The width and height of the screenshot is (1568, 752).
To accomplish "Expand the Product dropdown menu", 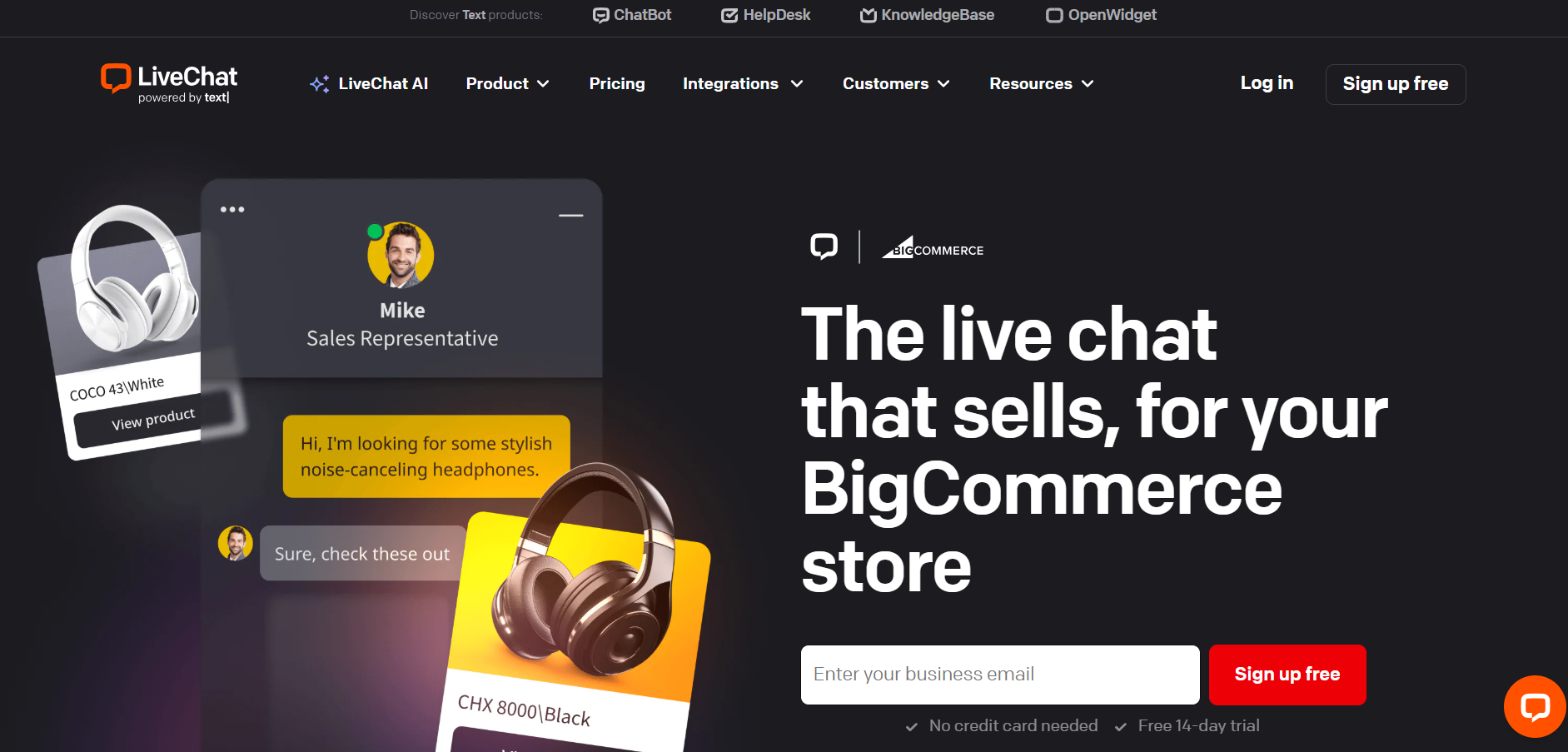I will coord(507,83).
